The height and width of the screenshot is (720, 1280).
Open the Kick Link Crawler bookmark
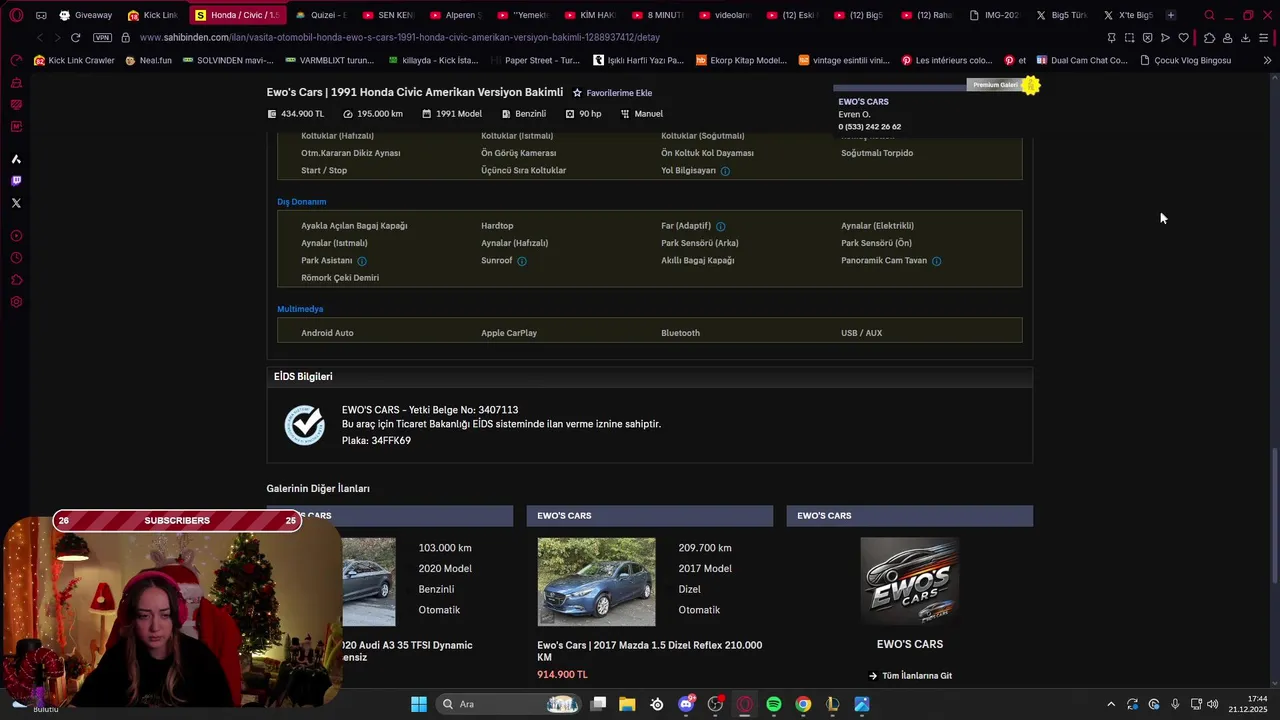pyautogui.click(x=74, y=60)
